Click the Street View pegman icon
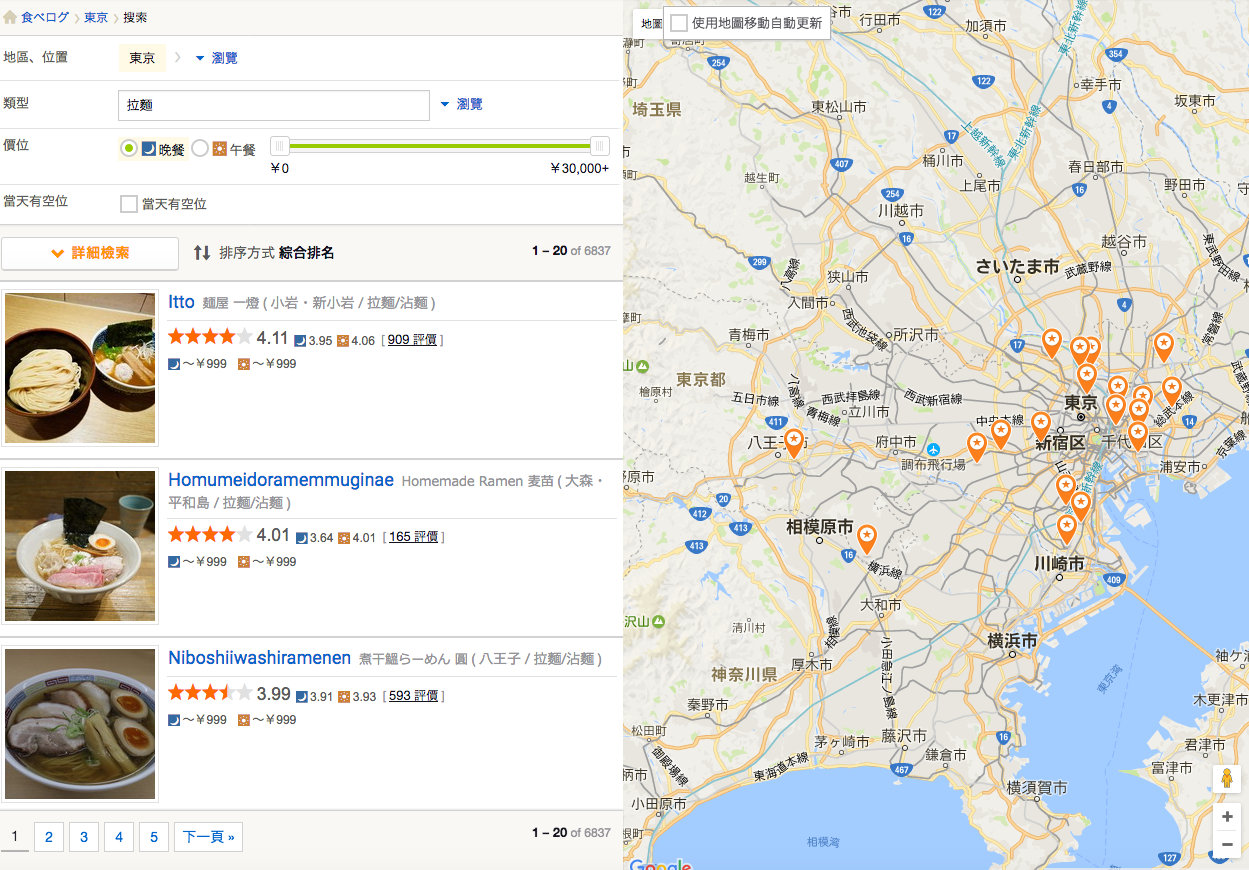This screenshot has width=1249, height=870. [1227, 779]
